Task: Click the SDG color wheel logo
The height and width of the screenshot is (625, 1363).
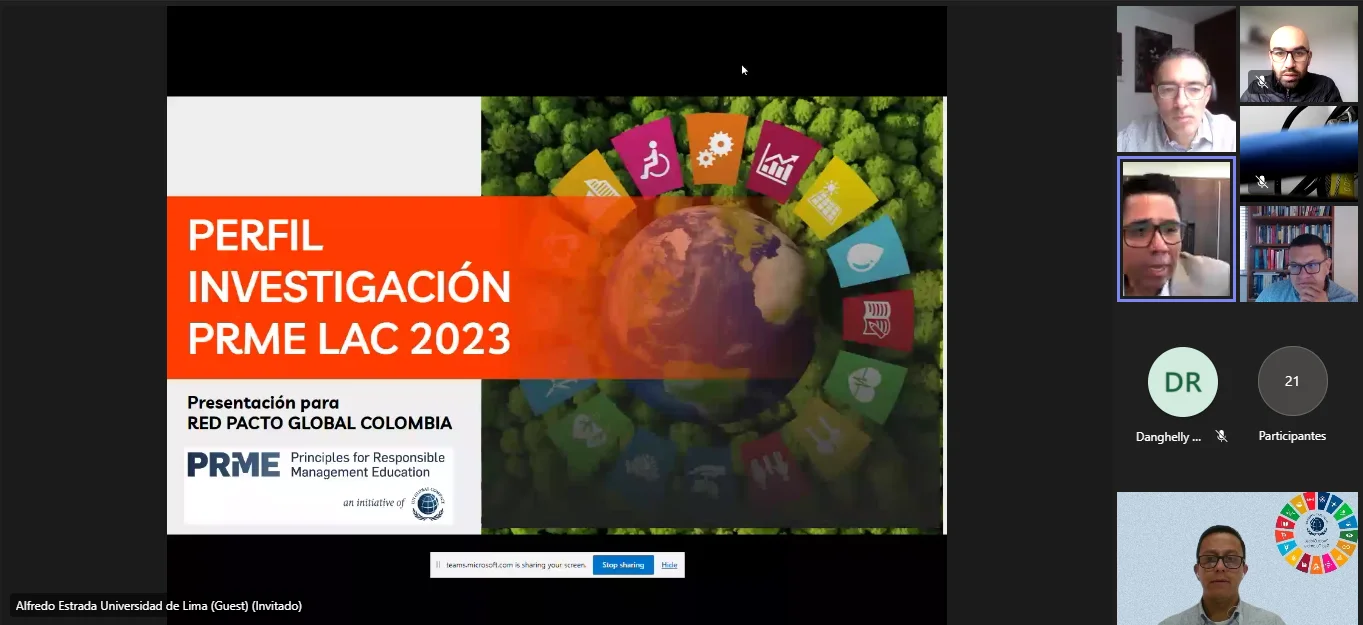Action: [x=1316, y=533]
